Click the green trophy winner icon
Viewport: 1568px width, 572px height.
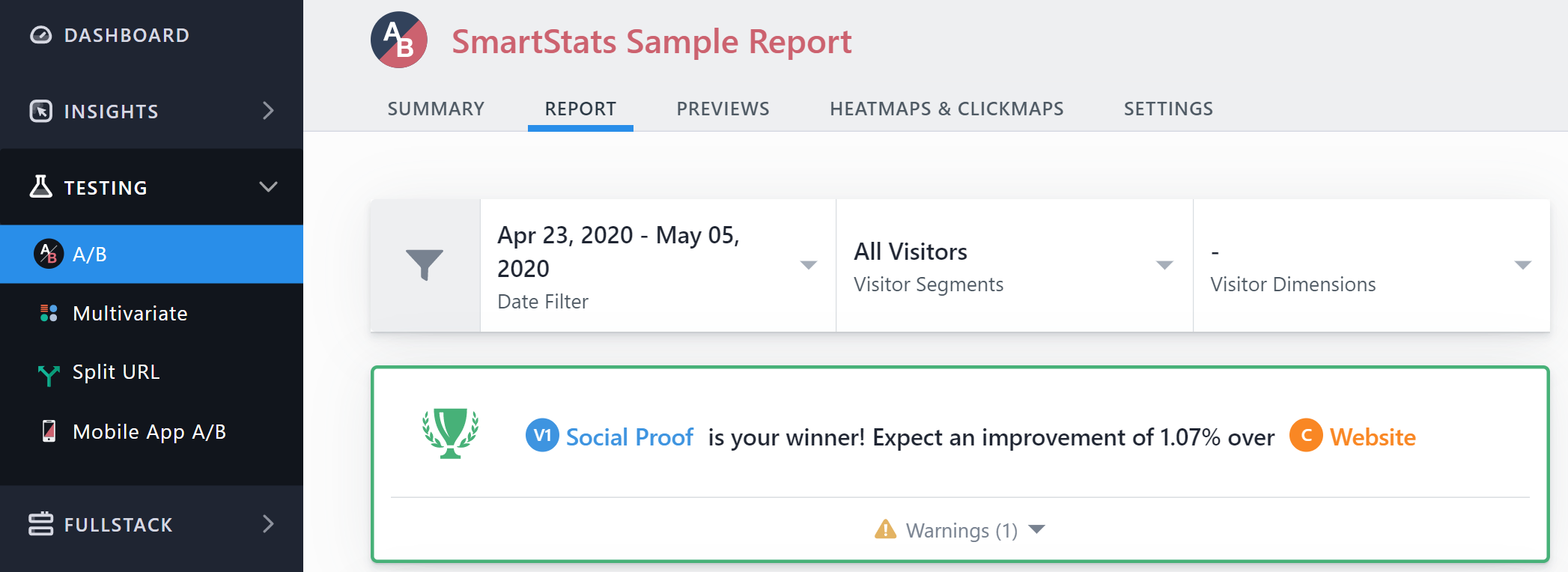450,433
